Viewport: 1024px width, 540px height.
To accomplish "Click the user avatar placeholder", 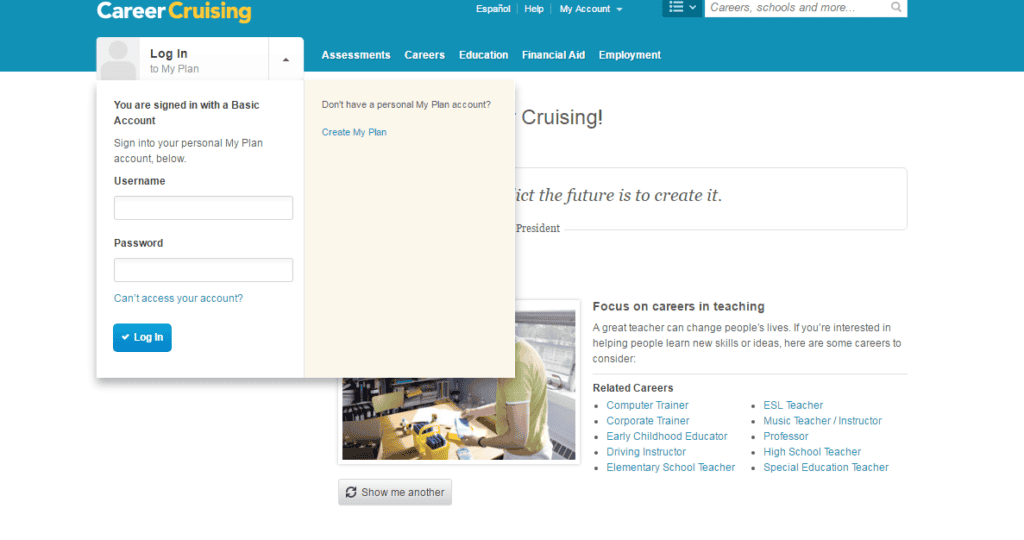I will click(118, 59).
